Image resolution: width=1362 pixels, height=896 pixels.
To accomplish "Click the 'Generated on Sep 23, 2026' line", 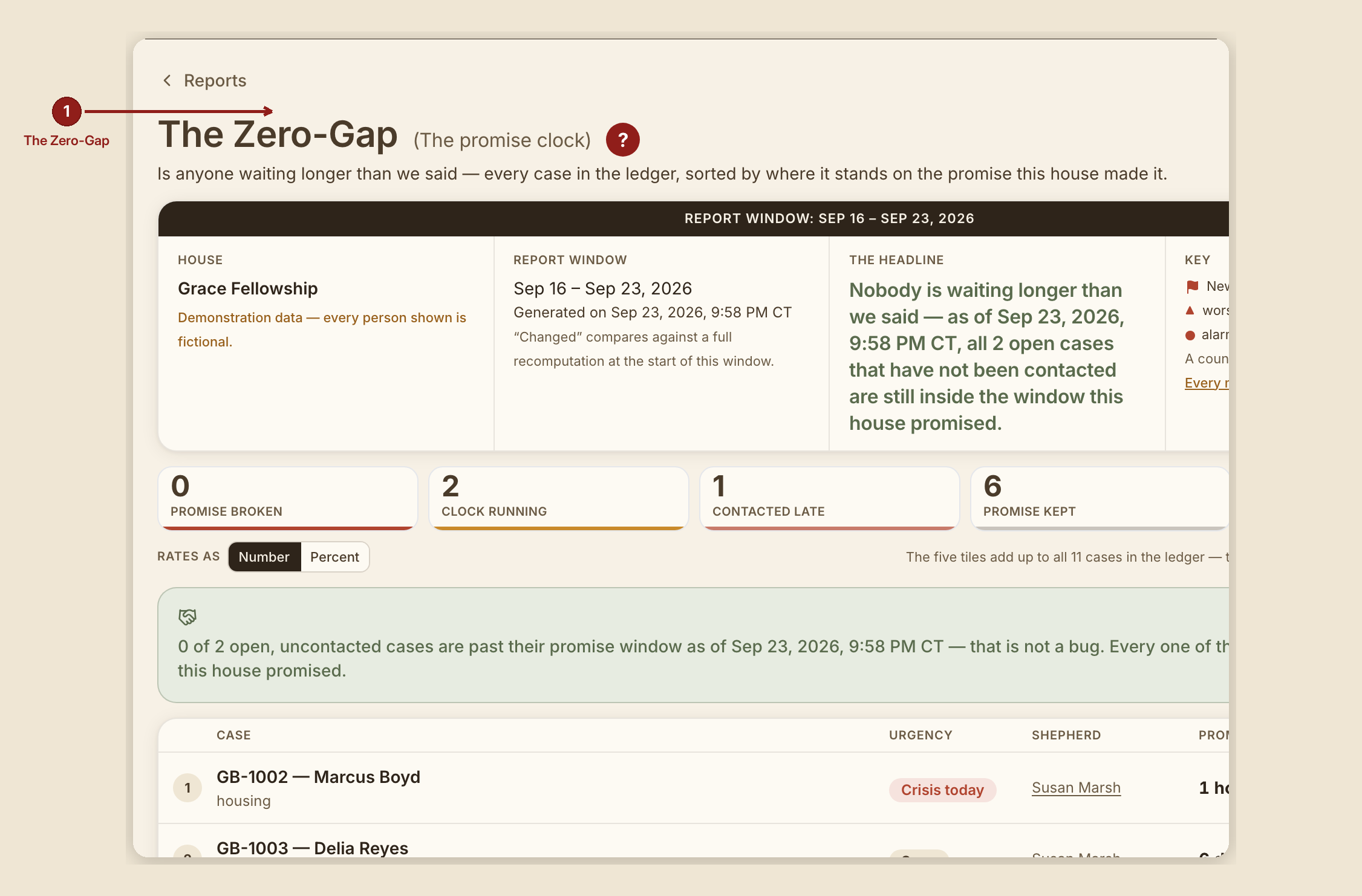I will click(653, 313).
